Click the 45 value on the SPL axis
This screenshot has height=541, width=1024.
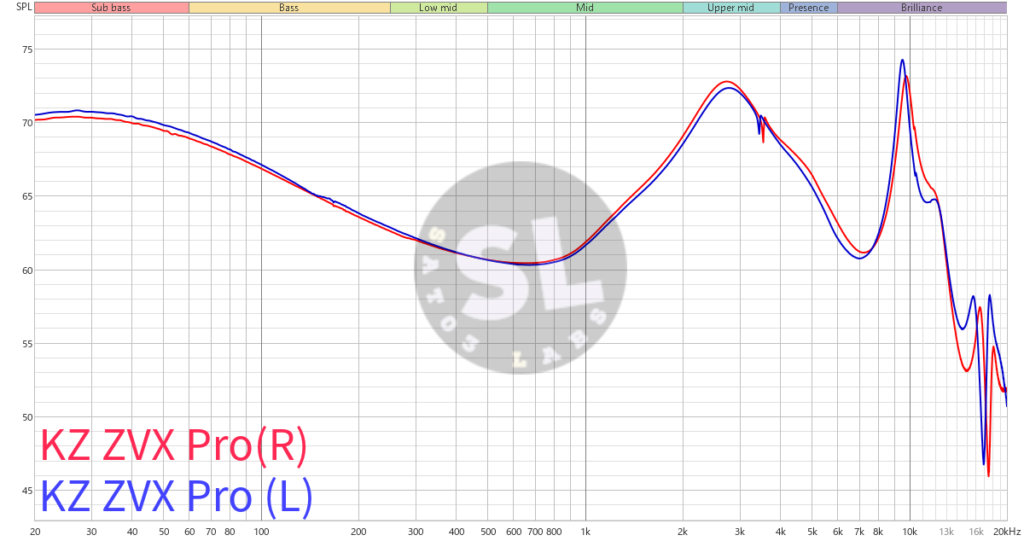pyautogui.click(x=26, y=491)
